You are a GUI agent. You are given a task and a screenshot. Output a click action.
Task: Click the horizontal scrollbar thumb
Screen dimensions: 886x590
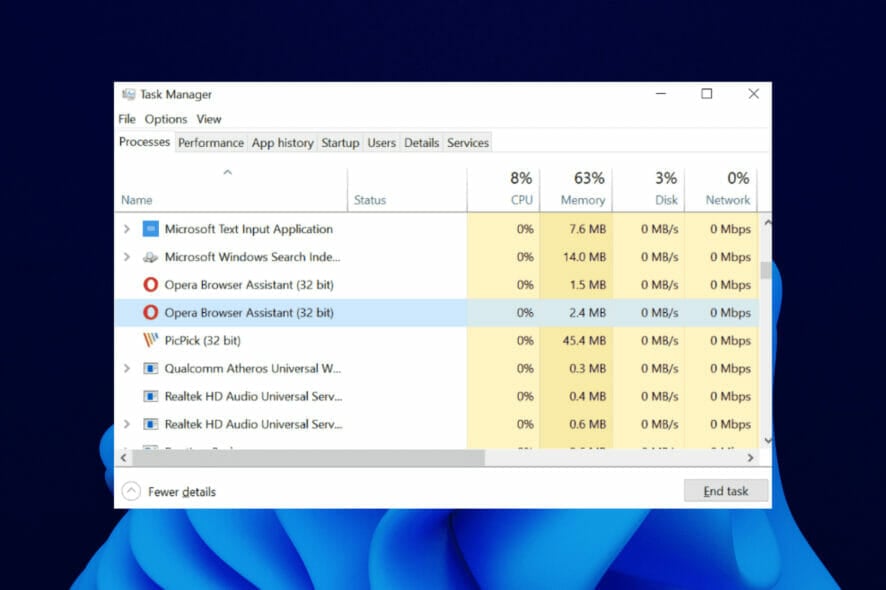(x=309, y=458)
